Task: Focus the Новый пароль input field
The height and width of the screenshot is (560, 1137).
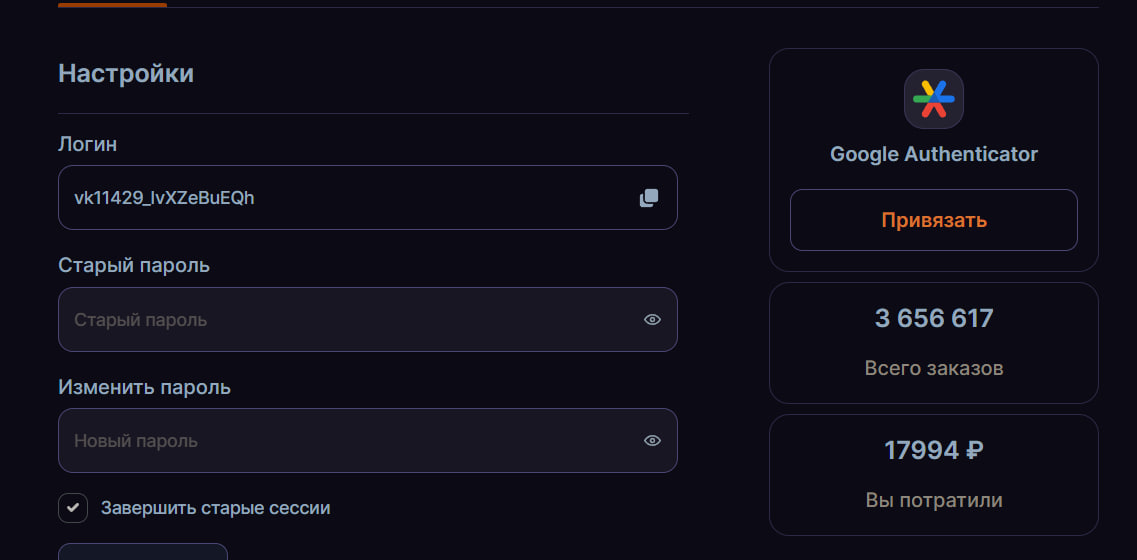Action: click(368, 440)
